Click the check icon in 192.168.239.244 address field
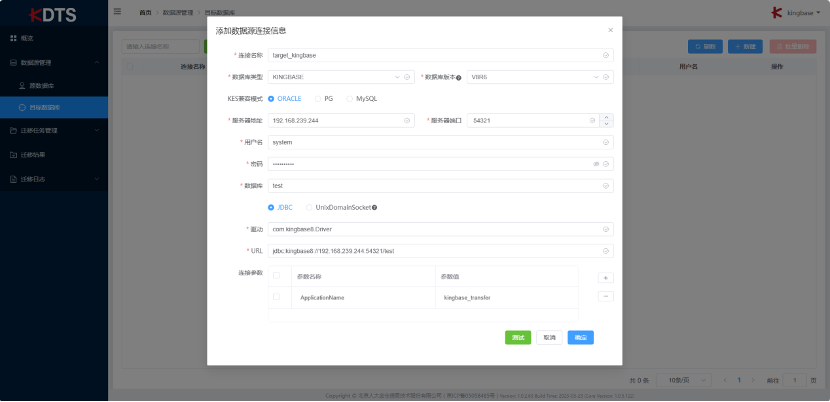 [407, 121]
